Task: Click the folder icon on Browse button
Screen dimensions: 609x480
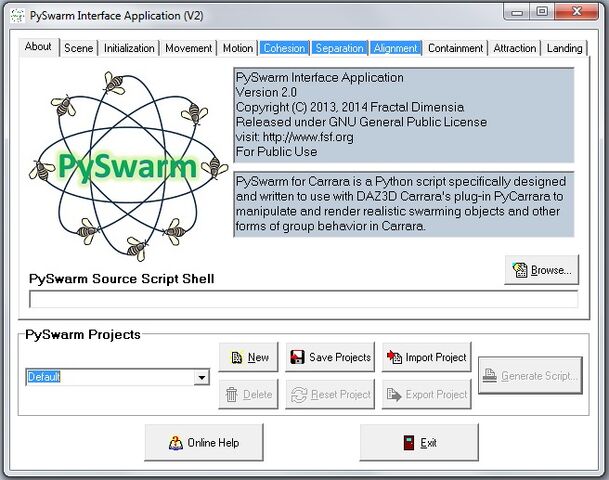Action: (x=520, y=270)
